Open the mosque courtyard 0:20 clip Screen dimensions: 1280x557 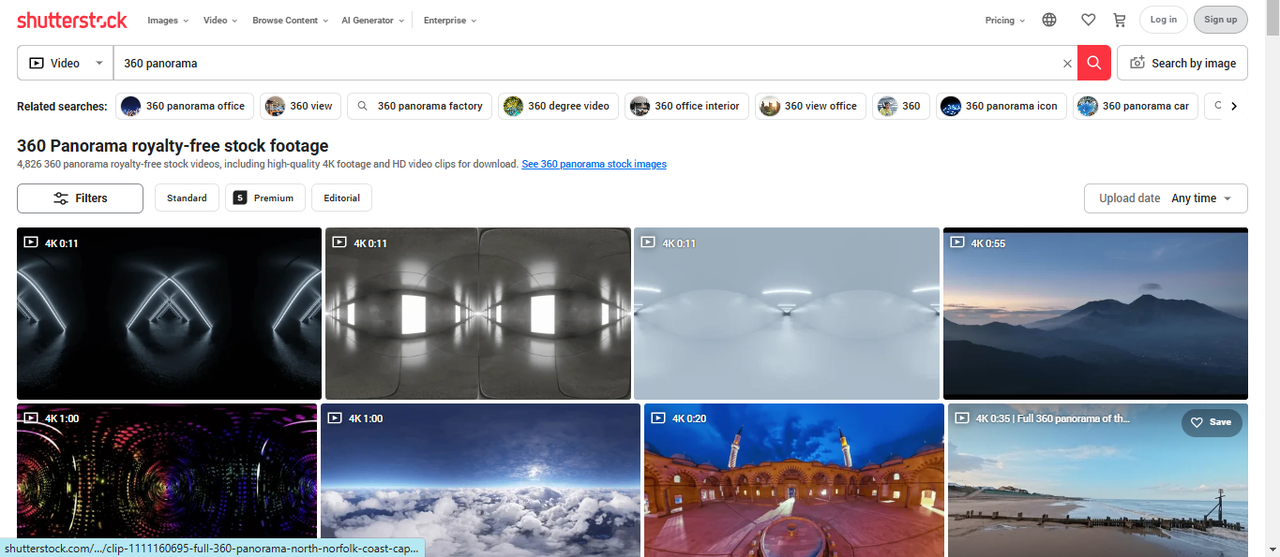point(794,480)
